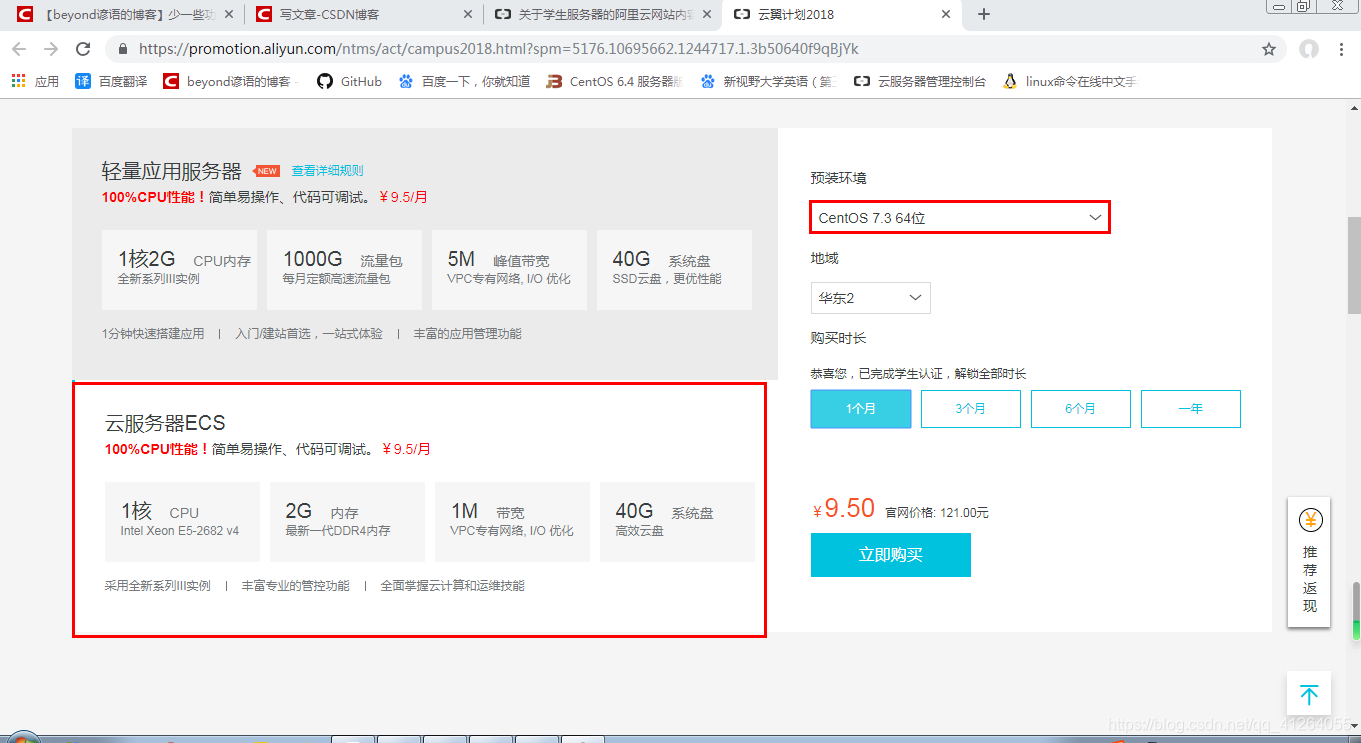Screen dimensions: 1361x743
Task: Open the user profile avatar icon
Action: coord(1309,49)
